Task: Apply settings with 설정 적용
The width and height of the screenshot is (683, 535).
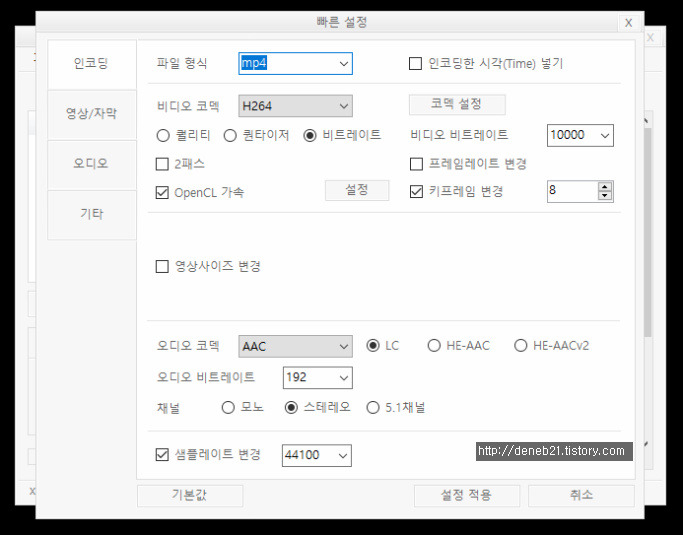Action: (467, 496)
